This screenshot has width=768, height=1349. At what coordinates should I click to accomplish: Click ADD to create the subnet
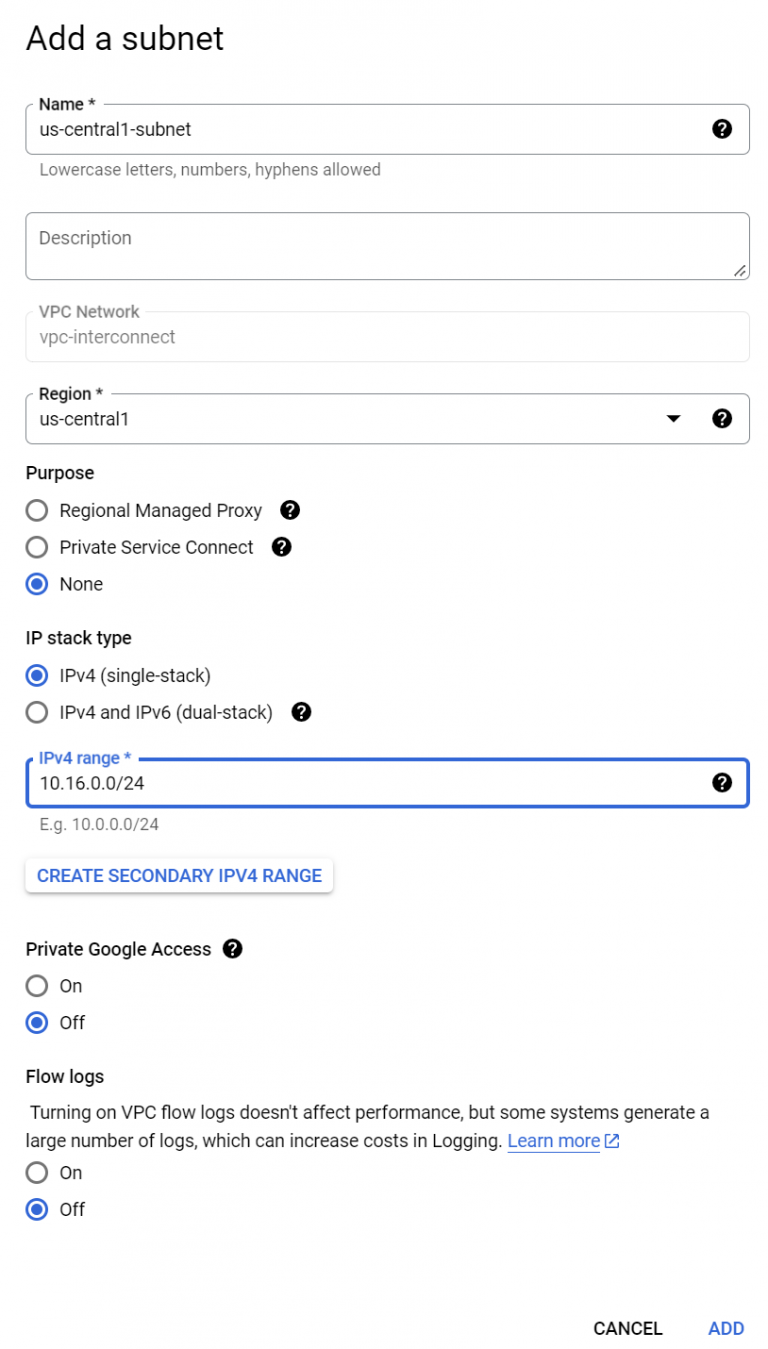[x=726, y=1328]
